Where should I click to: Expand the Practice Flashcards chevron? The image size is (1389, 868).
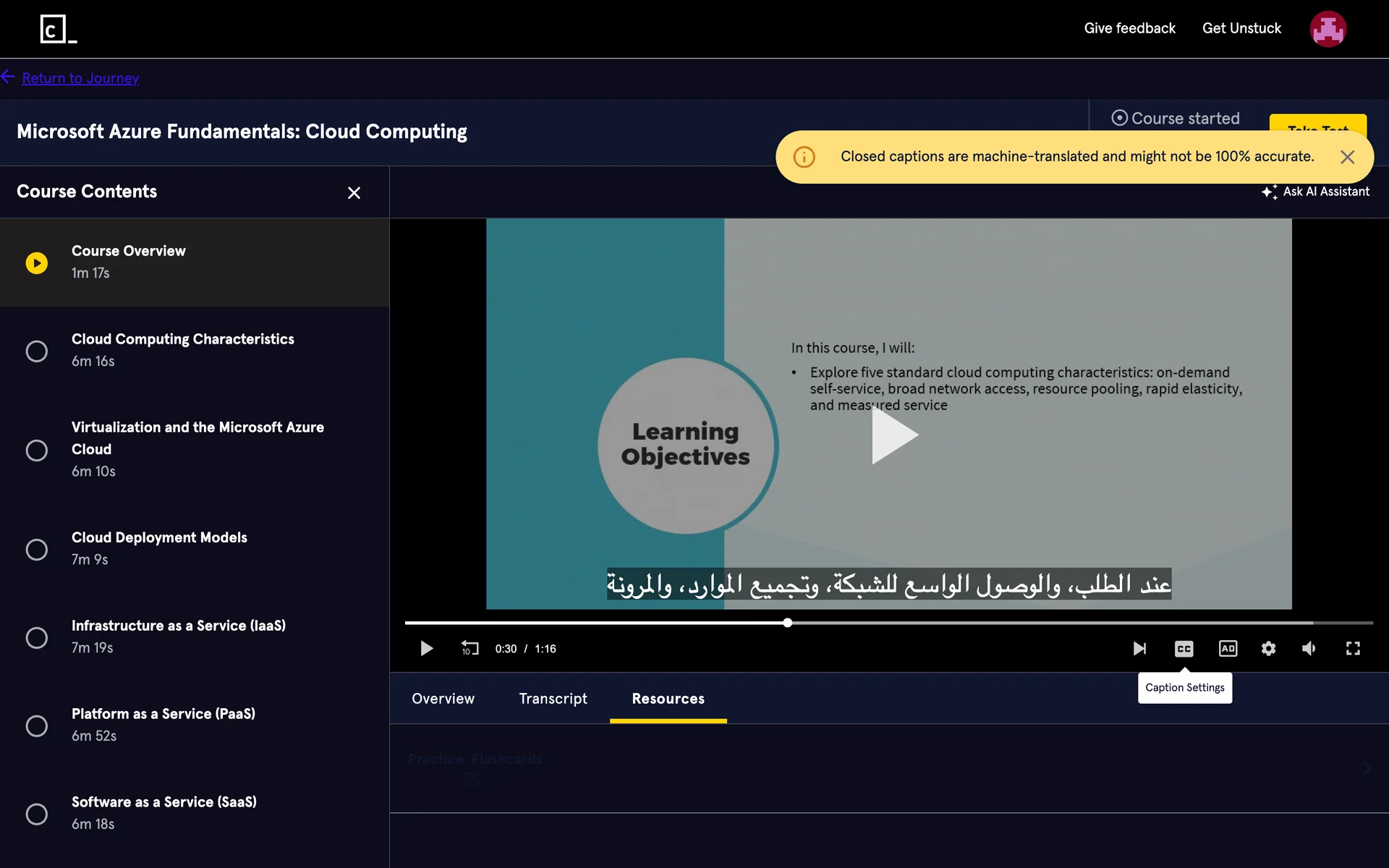1366,768
